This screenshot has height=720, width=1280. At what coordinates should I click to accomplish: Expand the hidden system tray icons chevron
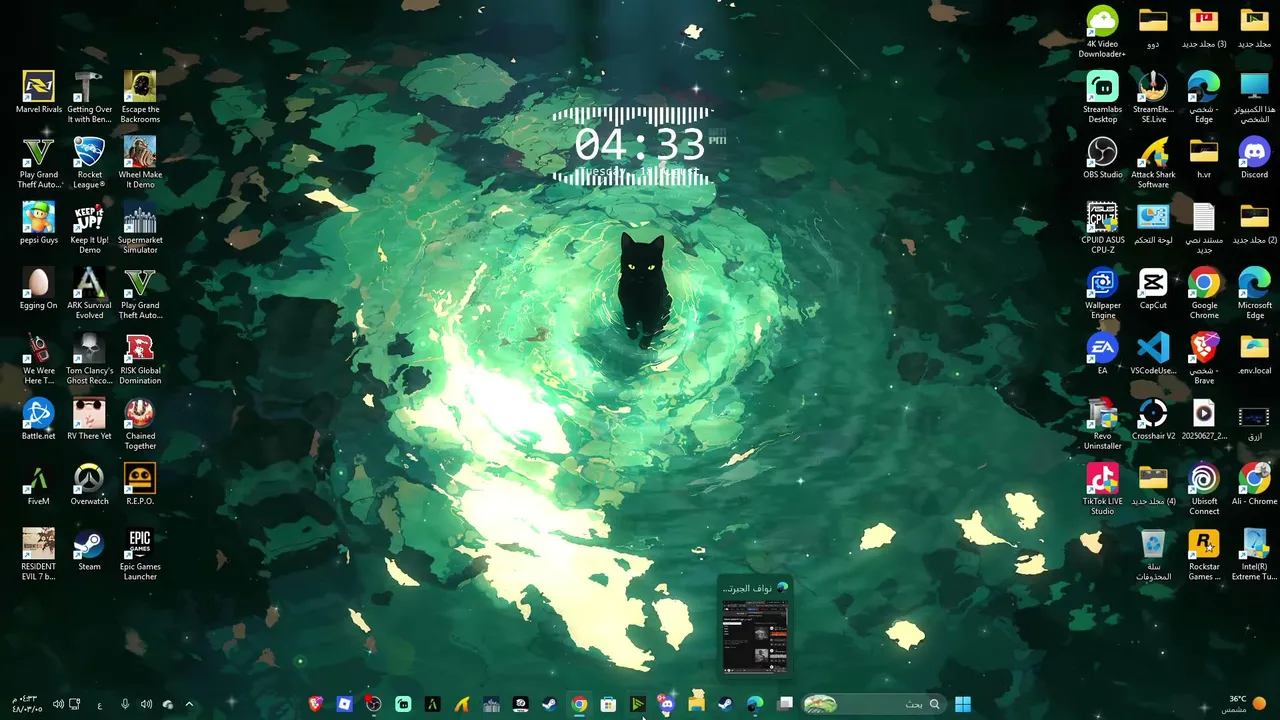pos(189,704)
